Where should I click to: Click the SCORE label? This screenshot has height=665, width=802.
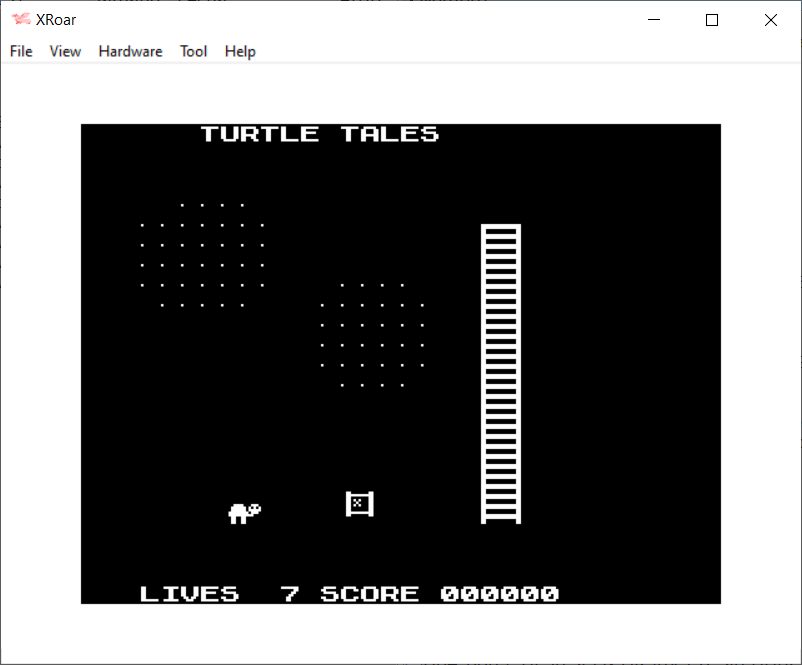click(369, 594)
